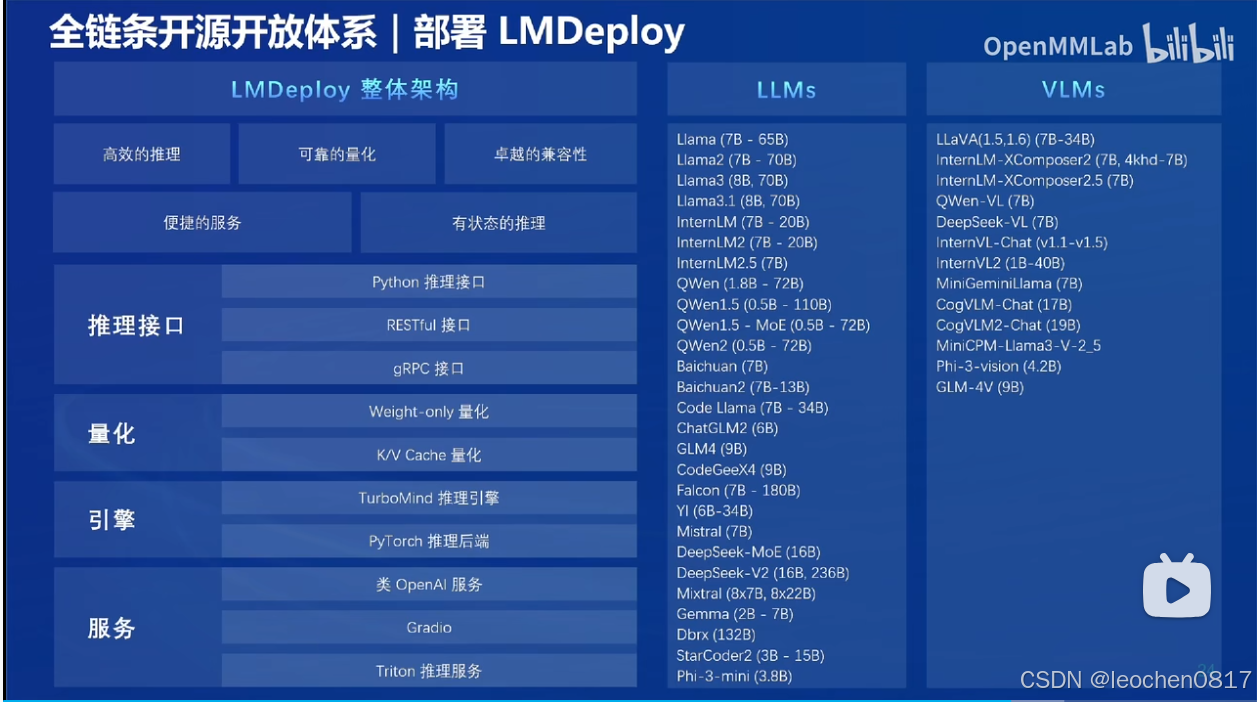Select the 'TurboMind 推理引擎' row
This screenshot has height=702, width=1257.
(x=429, y=497)
